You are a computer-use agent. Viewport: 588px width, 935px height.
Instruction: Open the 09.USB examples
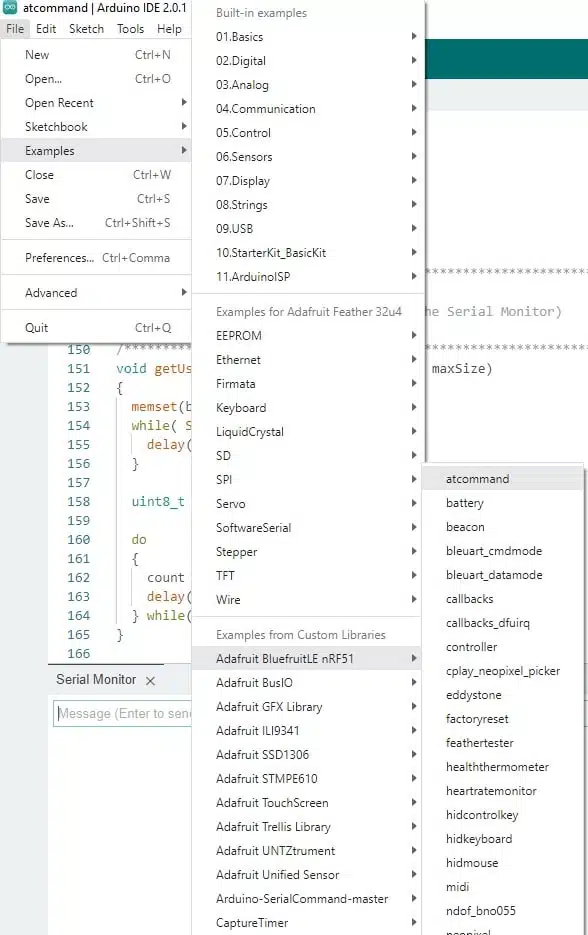pyautogui.click(x=308, y=228)
